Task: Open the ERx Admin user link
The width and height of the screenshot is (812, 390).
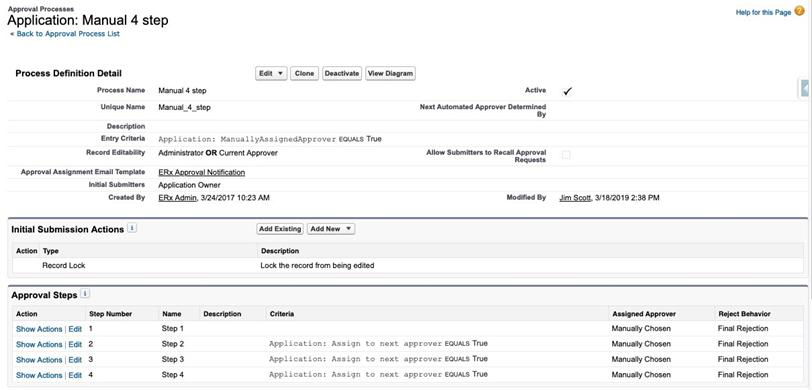Action: (x=177, y=197)
